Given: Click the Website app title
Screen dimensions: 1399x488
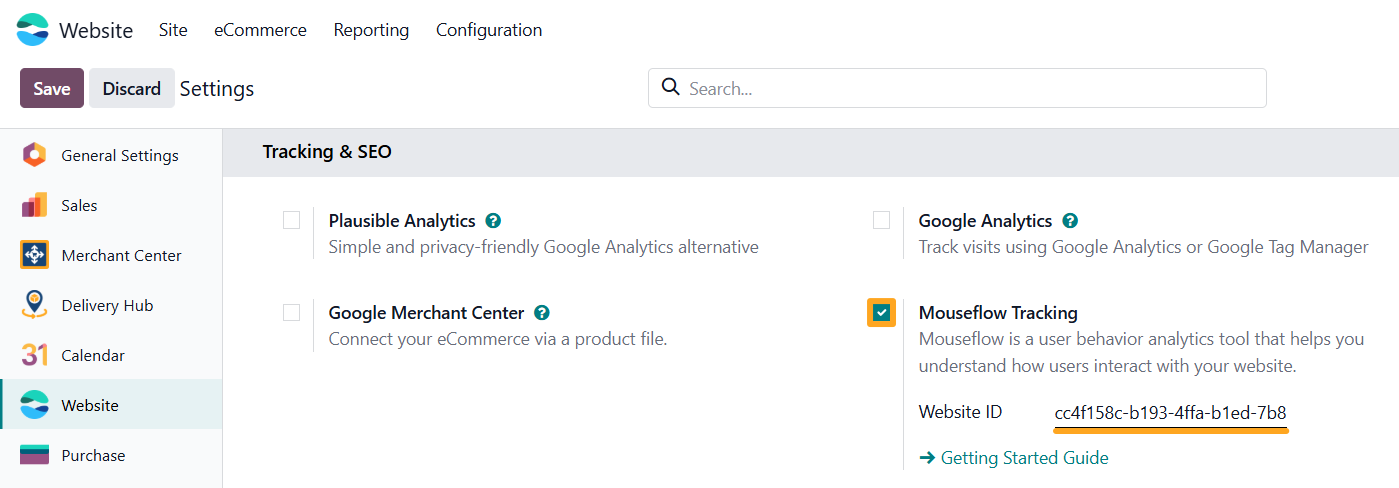Looking at the screenshot, I should (96, 30).
